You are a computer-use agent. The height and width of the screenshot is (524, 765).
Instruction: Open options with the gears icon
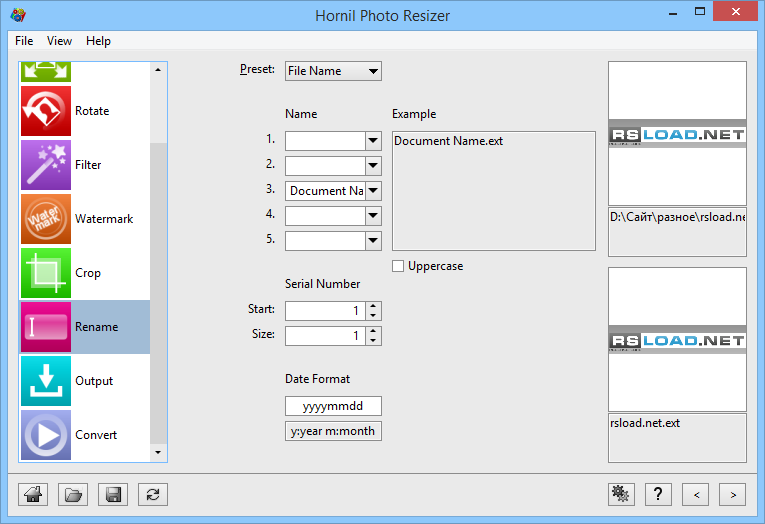click(x=621, y=495)
